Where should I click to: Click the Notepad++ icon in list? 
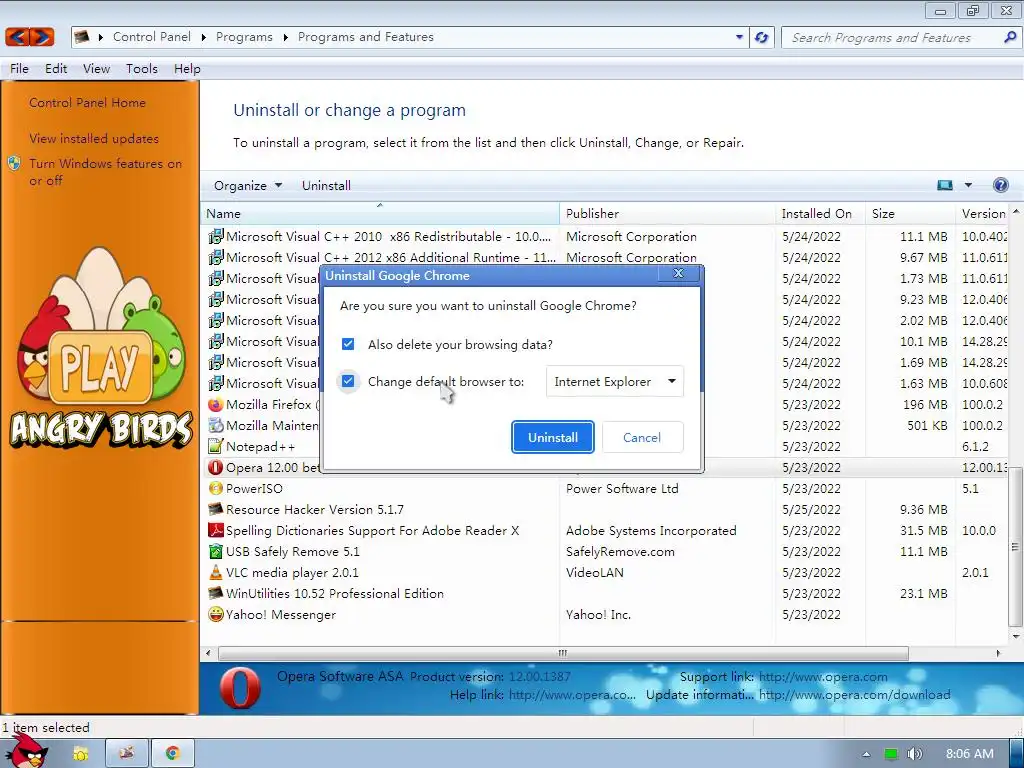tap(216, 447)
